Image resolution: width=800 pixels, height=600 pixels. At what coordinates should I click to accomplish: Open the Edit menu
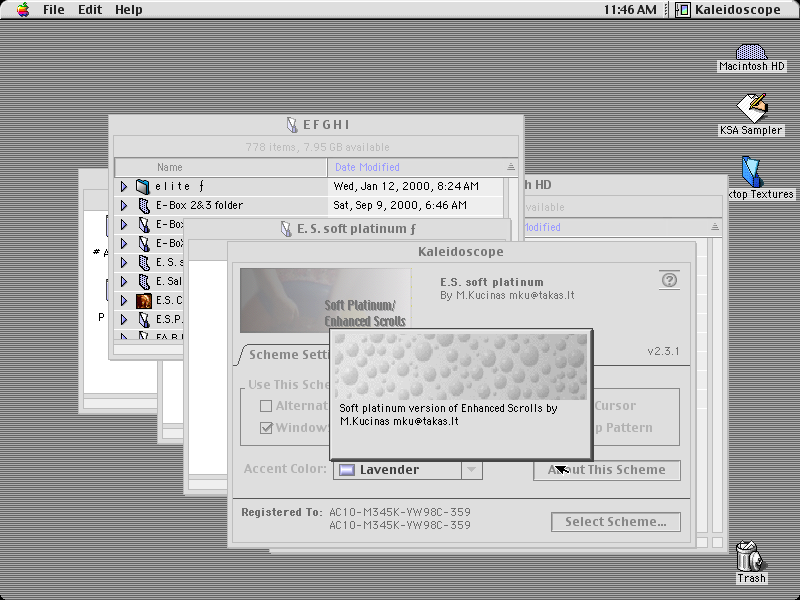point(90,10)
